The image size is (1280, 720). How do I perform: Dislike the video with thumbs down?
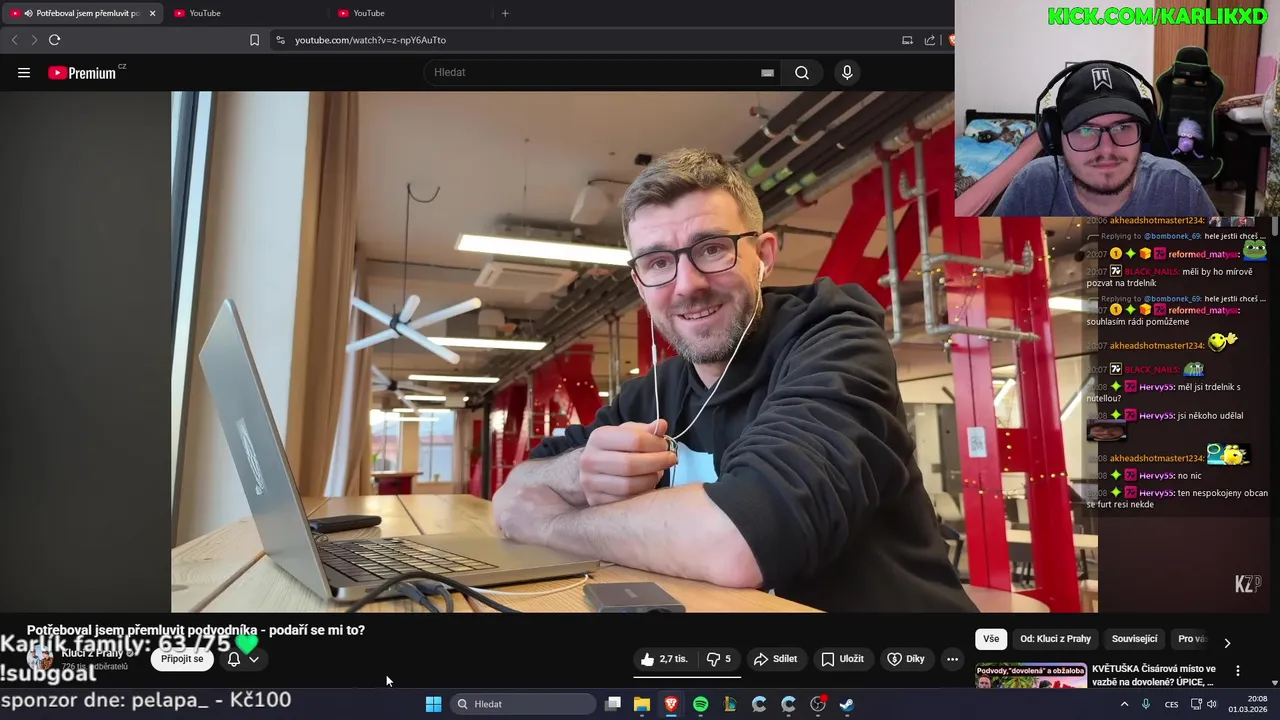718,659
